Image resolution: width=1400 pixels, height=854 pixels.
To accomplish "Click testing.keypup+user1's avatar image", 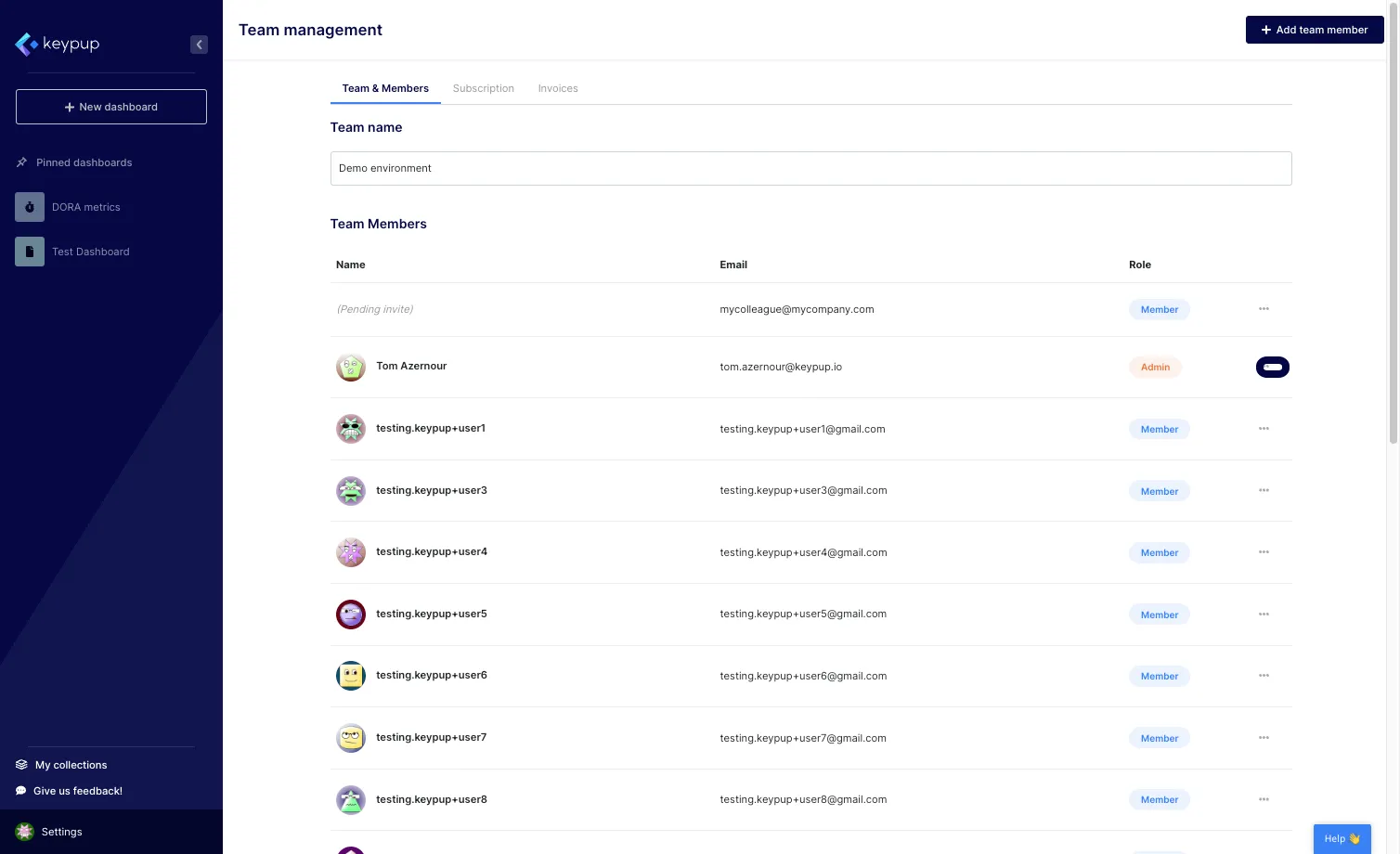I will [x=350, y=428].
